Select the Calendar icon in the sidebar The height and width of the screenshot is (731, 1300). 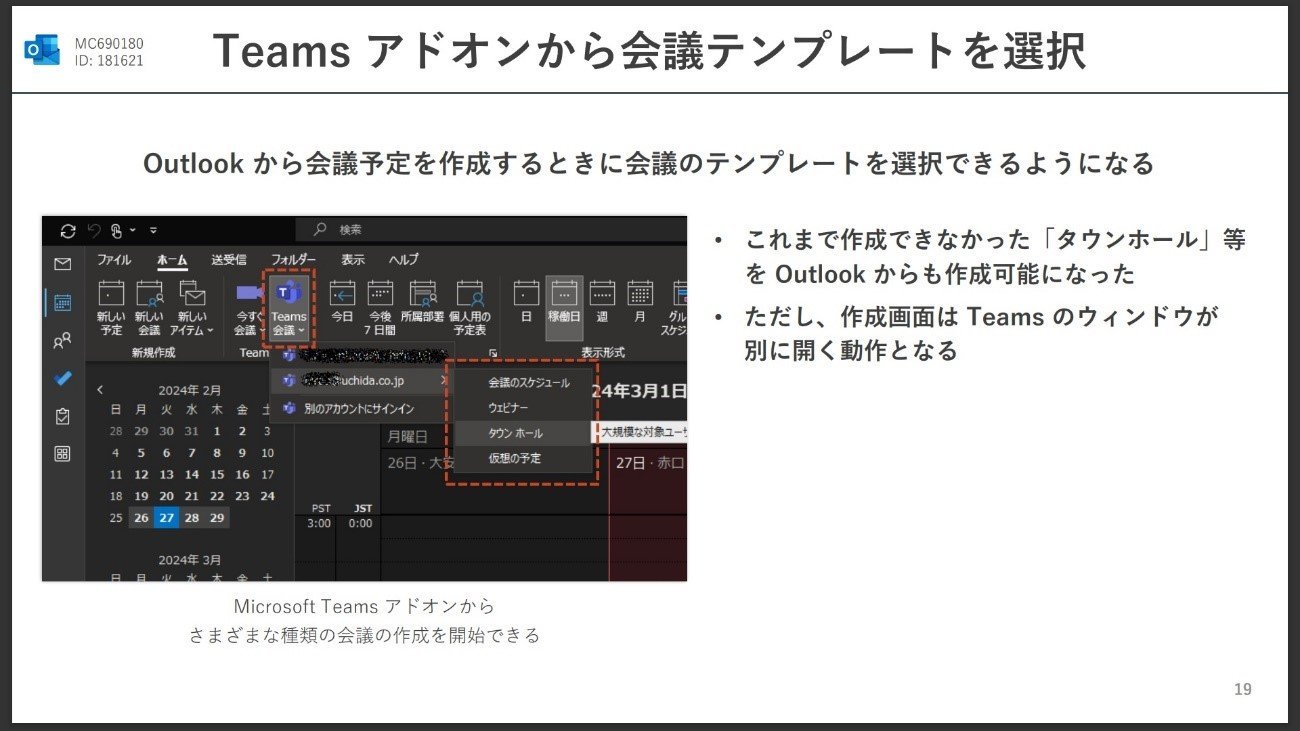coord(63,302)
